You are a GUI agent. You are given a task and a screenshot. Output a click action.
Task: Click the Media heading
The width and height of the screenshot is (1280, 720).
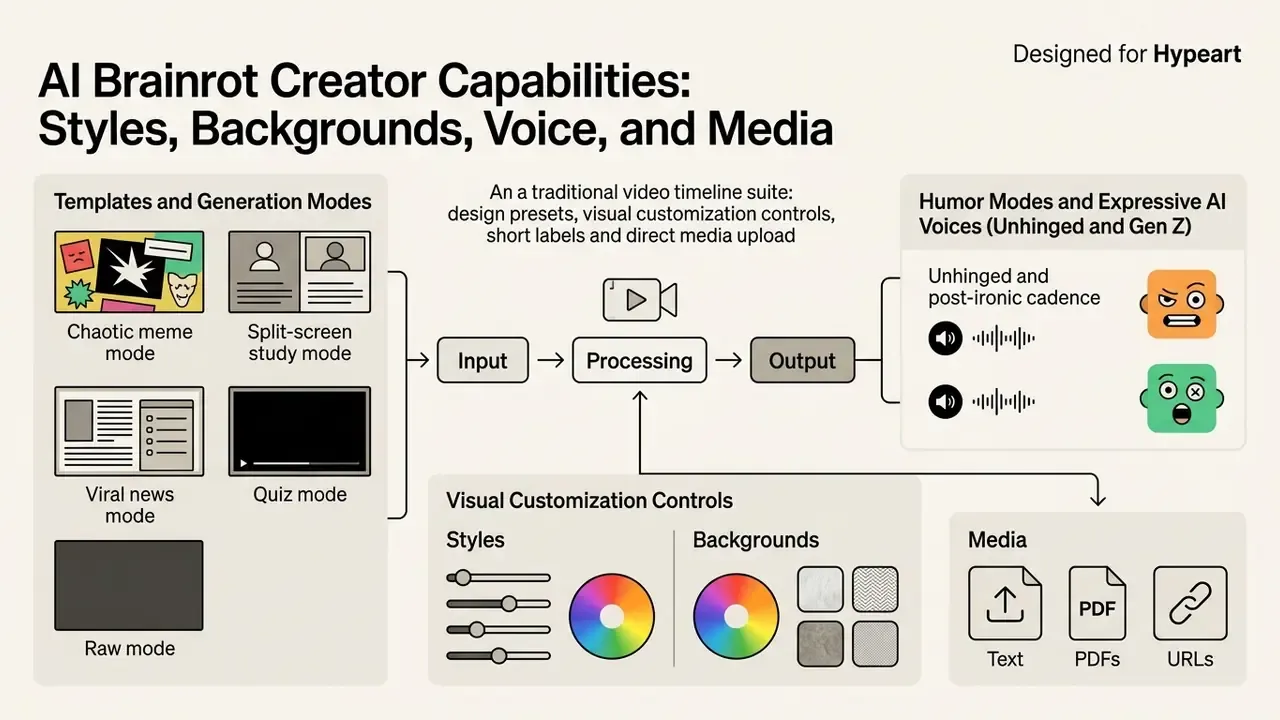click(997, 540)
